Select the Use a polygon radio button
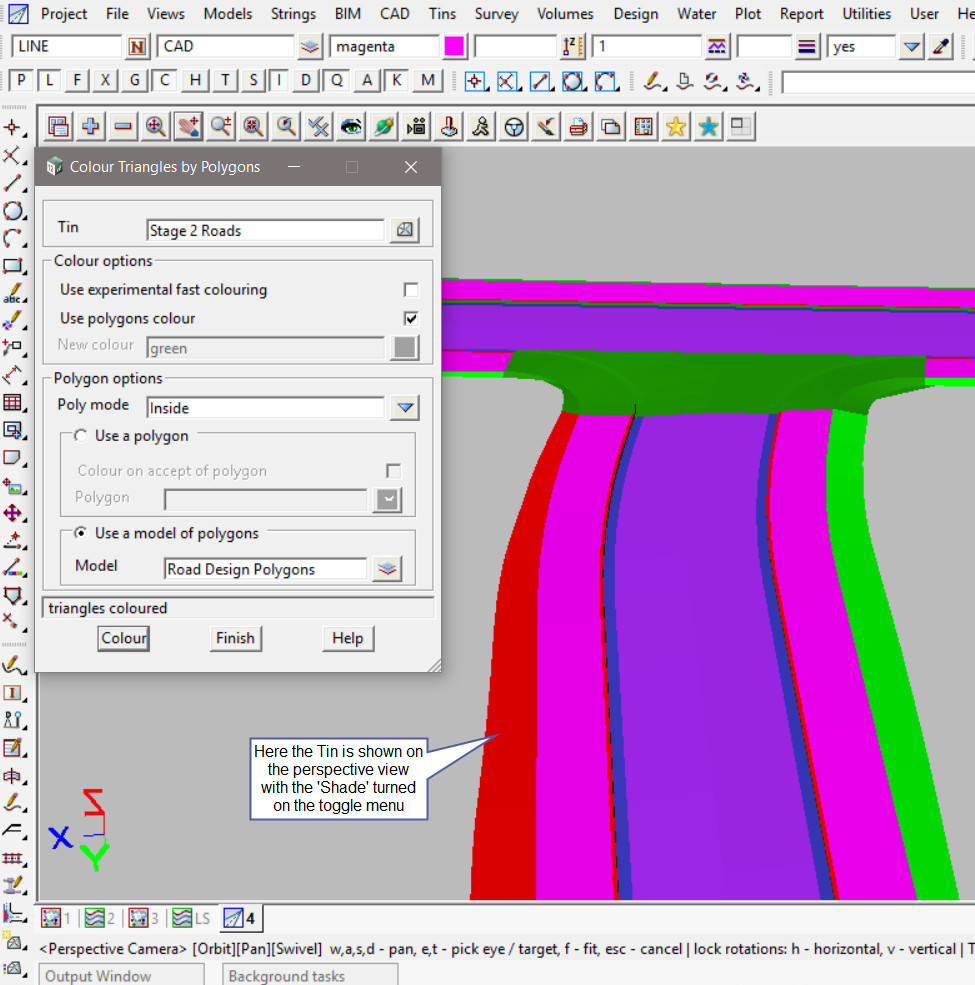The image size is (975, 985). click(x=81, y=436)
